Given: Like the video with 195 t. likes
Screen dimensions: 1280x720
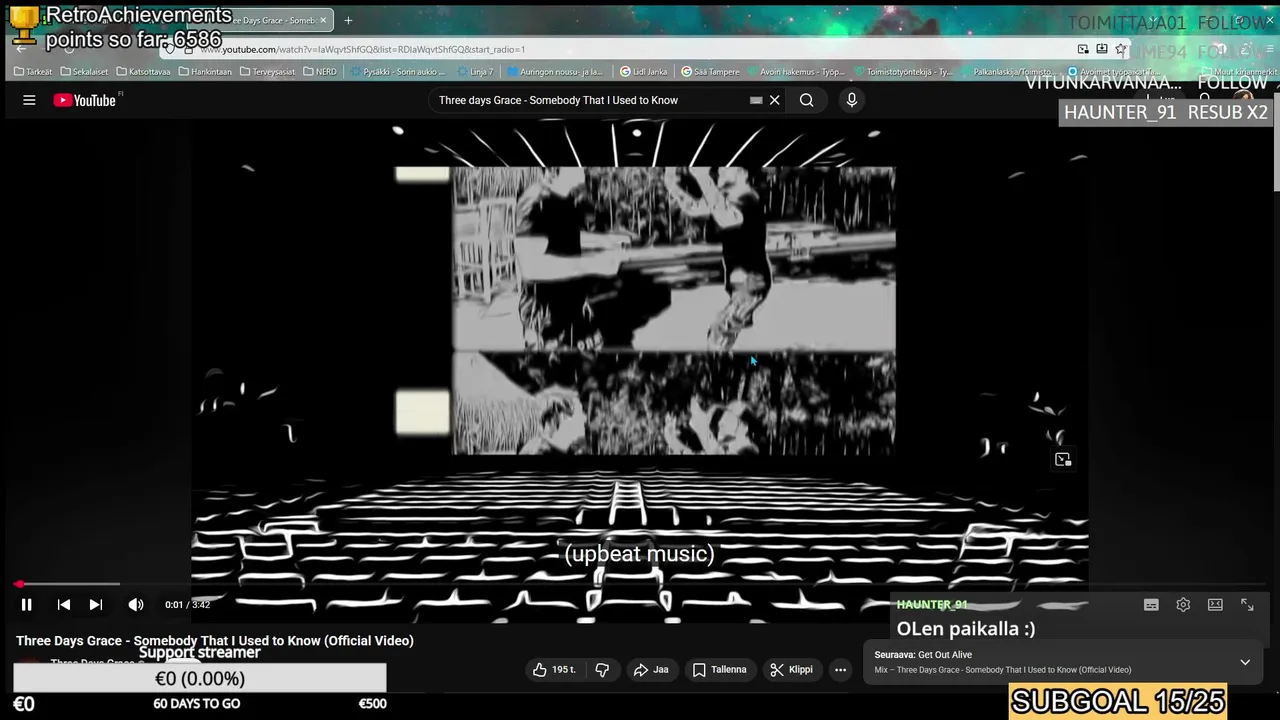Looking at the screenshot, I should (x=554, y=670).
